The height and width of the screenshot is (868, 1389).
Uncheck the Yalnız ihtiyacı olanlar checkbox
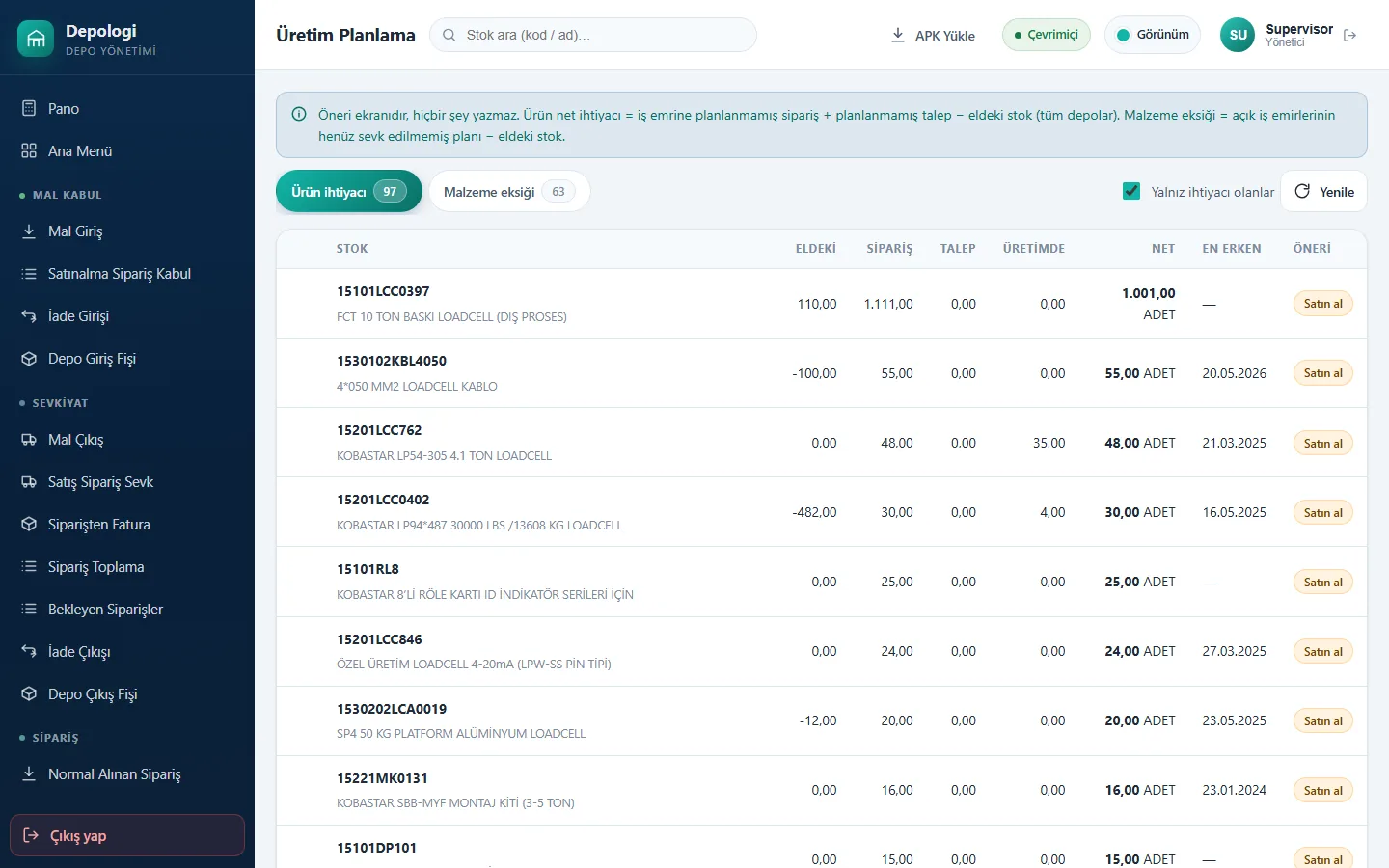coord(1131,191)
